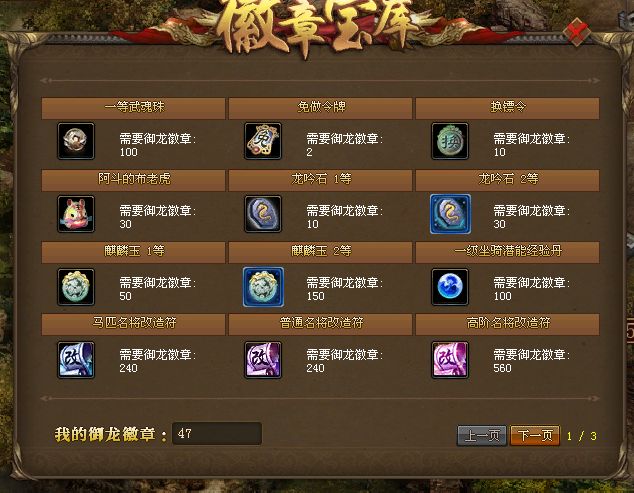Close the 徽章宝库 window
This screenshot has width=634, height=493.
[x=577, y=31]
